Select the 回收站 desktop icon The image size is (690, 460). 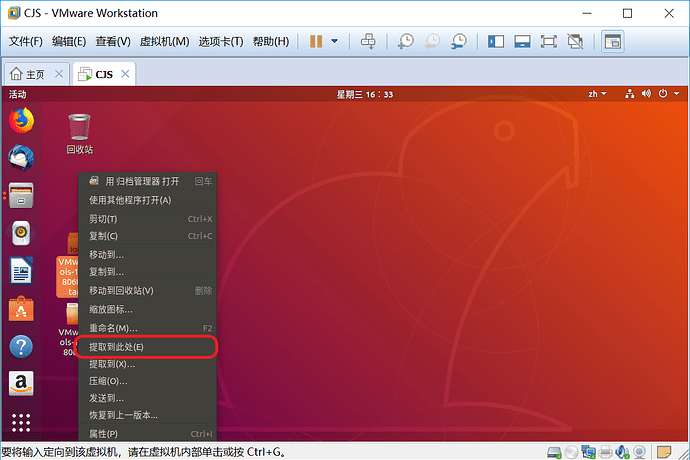point(80,134)
